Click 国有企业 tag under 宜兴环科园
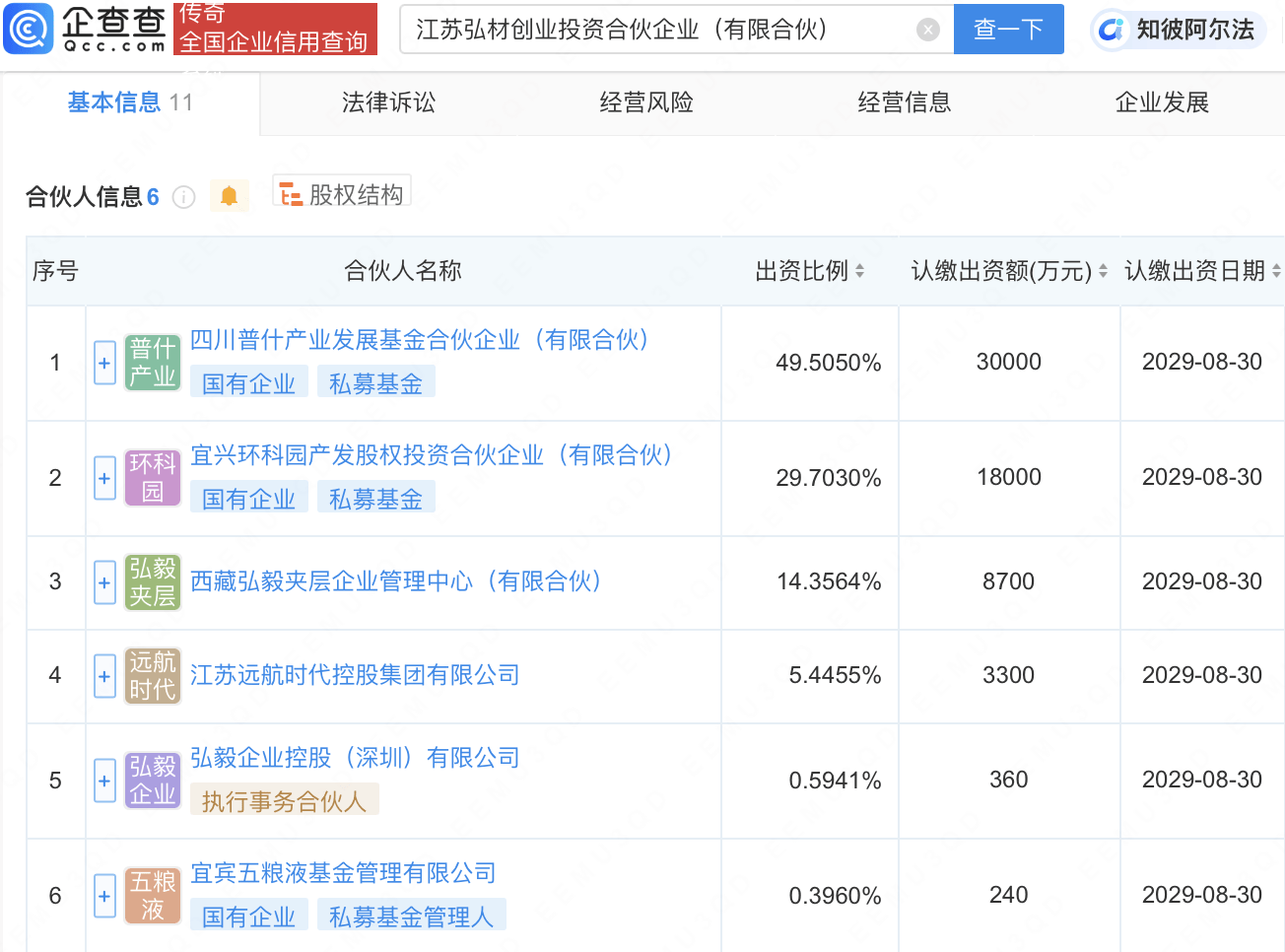Screen dimensions: 1285x952 [249, 499]
